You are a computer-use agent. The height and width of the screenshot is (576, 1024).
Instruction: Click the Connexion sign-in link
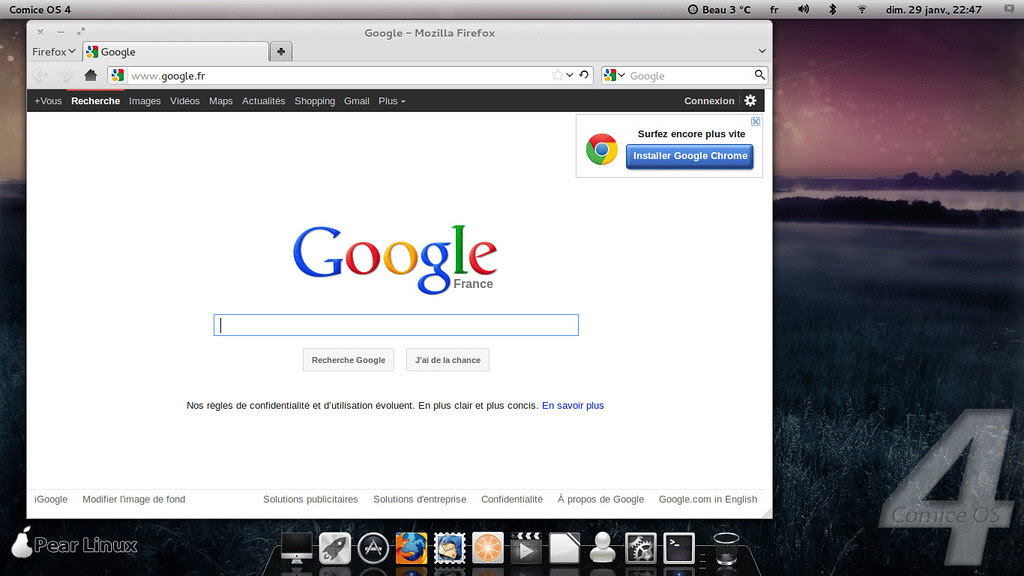point(709,101)
